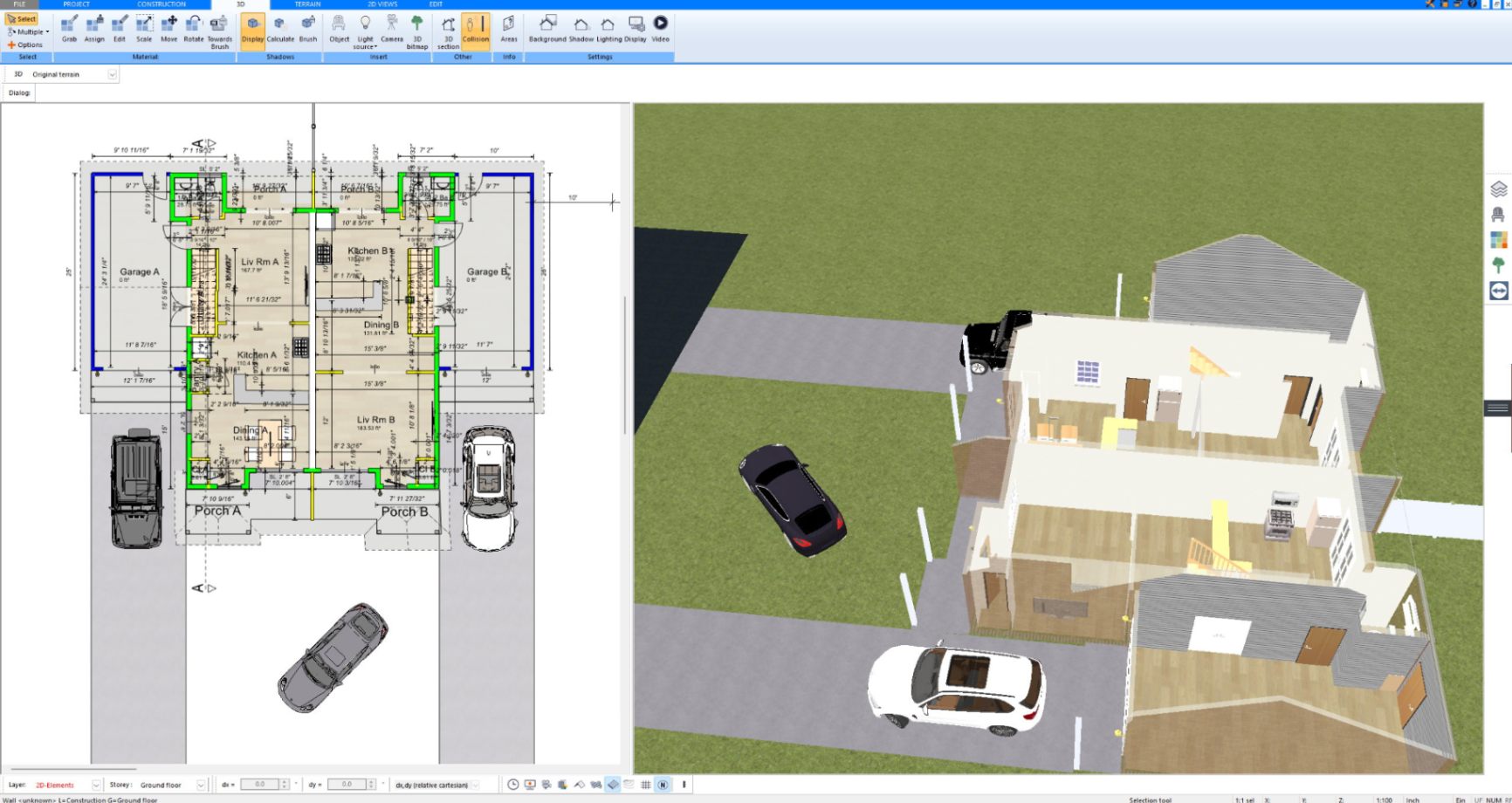Click the Assign material icon
Image resolution: width=1512 pixels, height=803 pixels.
pos(94,29)
